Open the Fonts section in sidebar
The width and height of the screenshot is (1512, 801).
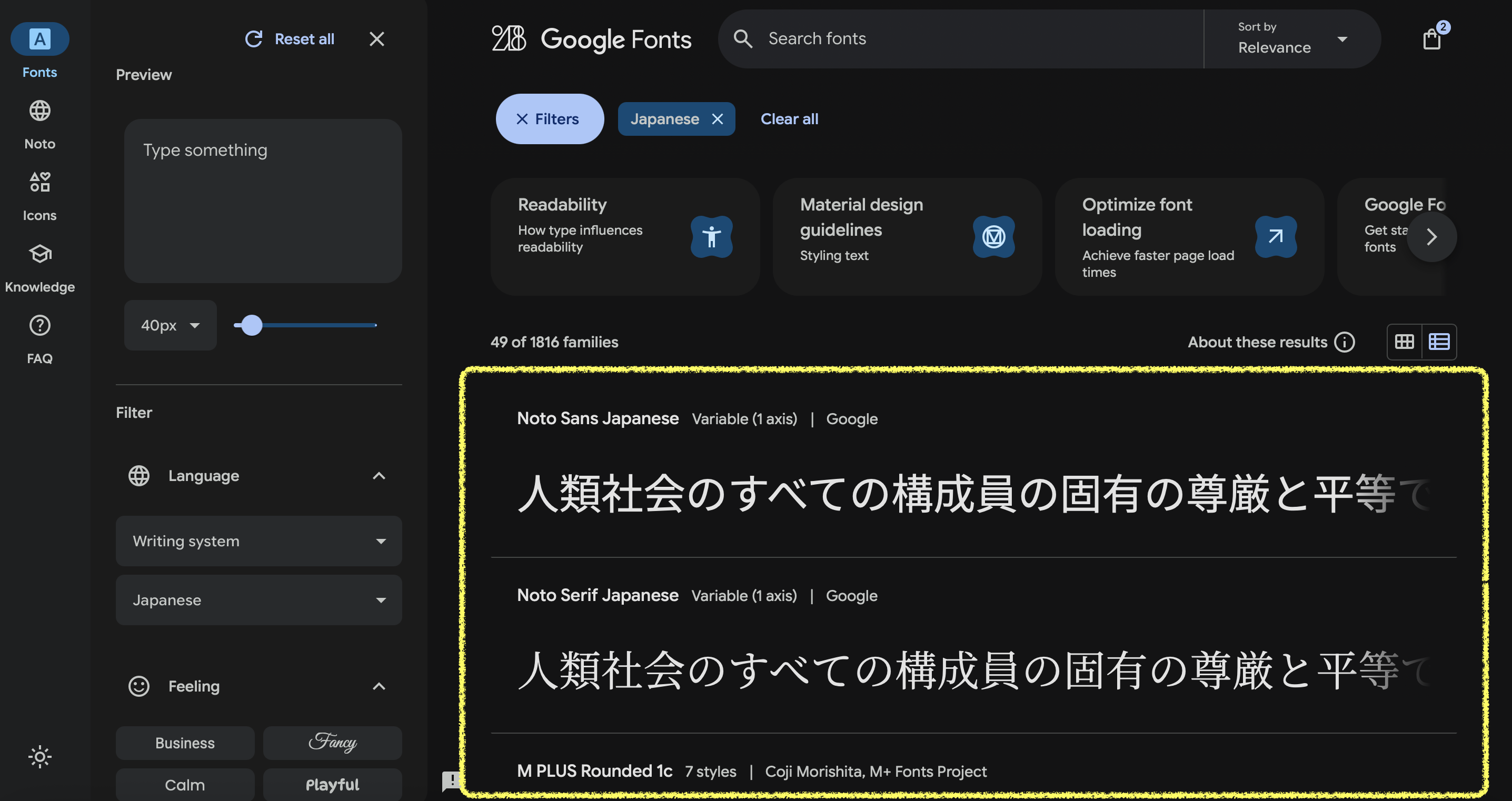click(x=39, y=51)
